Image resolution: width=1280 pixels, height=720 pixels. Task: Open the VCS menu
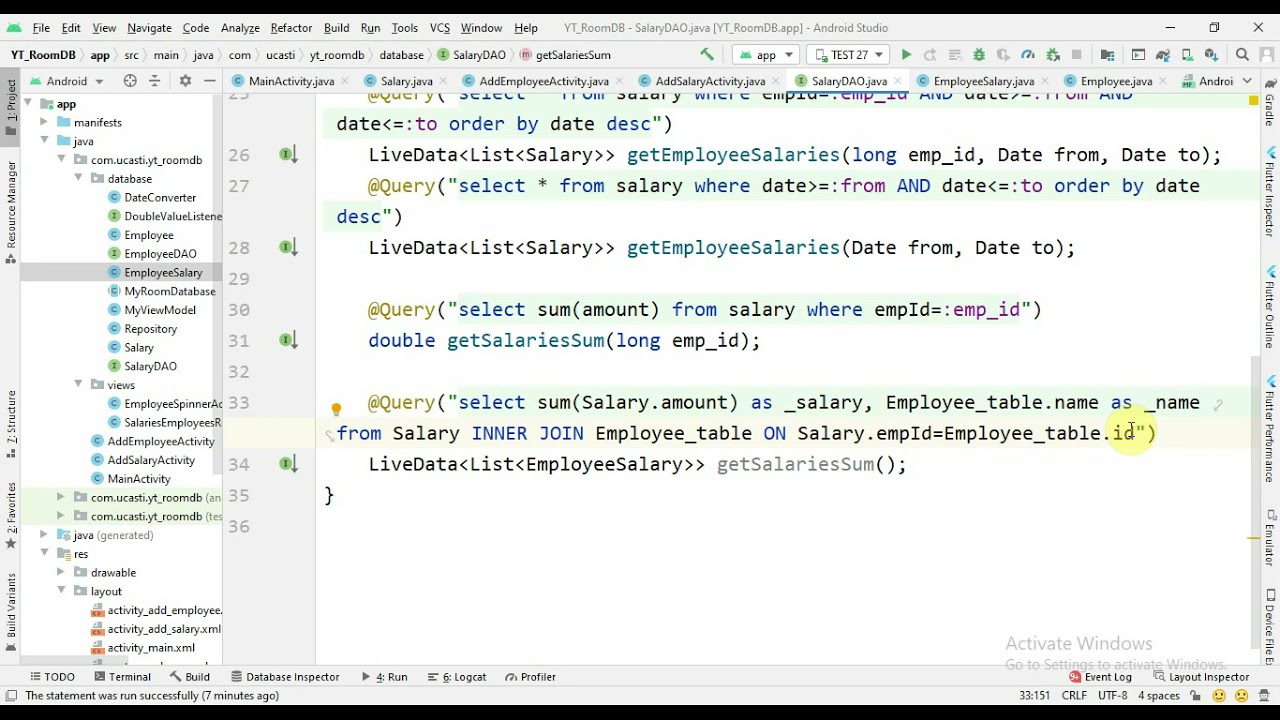coord(440,28)
